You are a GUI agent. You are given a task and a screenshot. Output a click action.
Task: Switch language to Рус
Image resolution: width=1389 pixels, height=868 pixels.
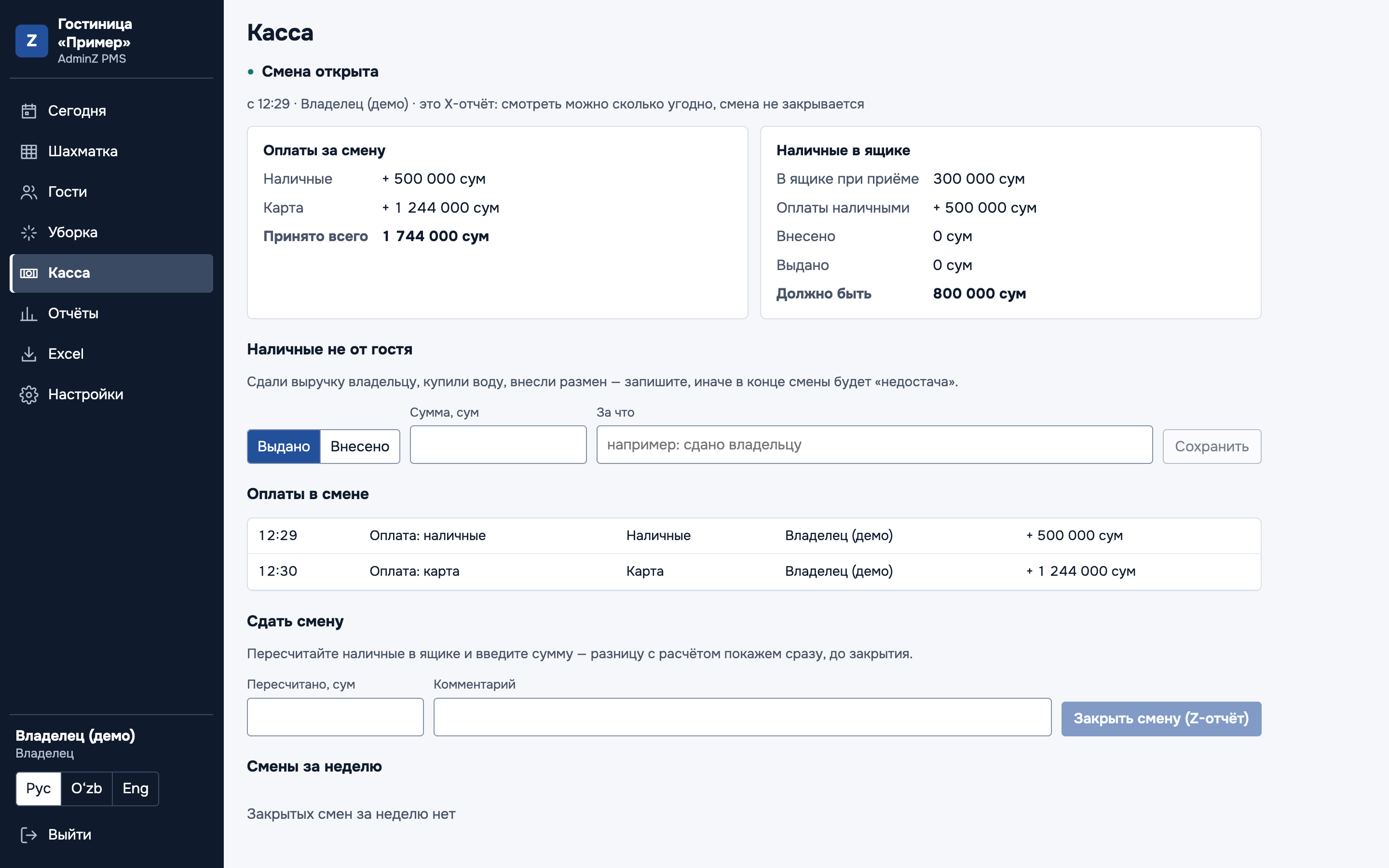39,789
